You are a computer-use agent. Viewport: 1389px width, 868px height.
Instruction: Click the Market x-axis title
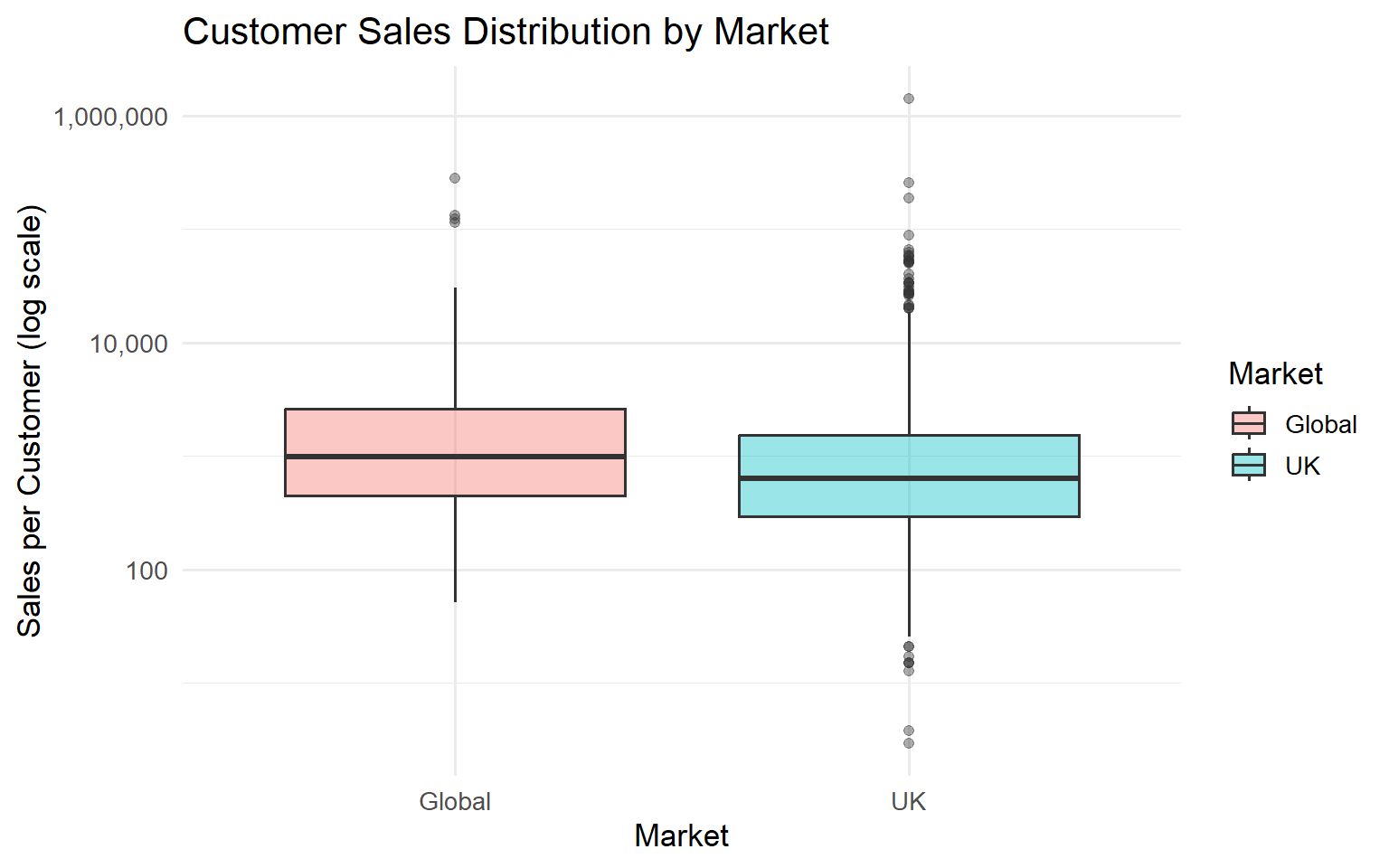tap(681, 835)
